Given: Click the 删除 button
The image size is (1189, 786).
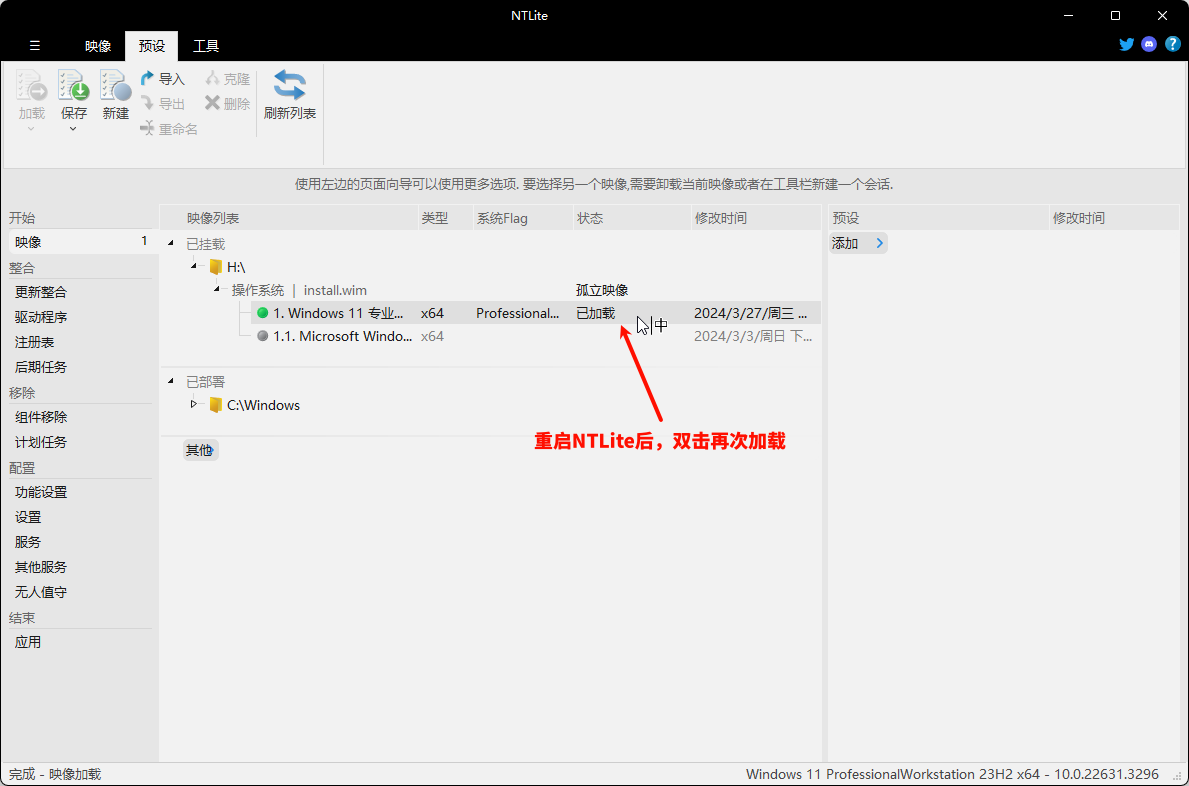Looking at the screenshot, I should (x=227, y=104).
